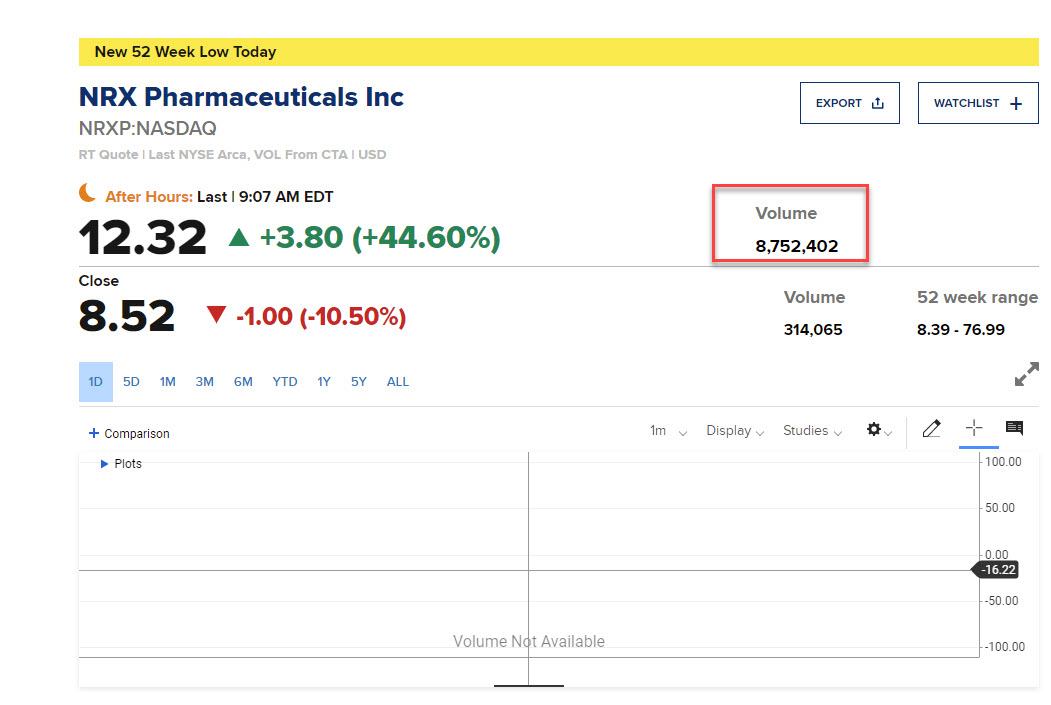Click the plus icon beside Comparison
This screenshot has width=1051, height=705.
pos(94,433)
